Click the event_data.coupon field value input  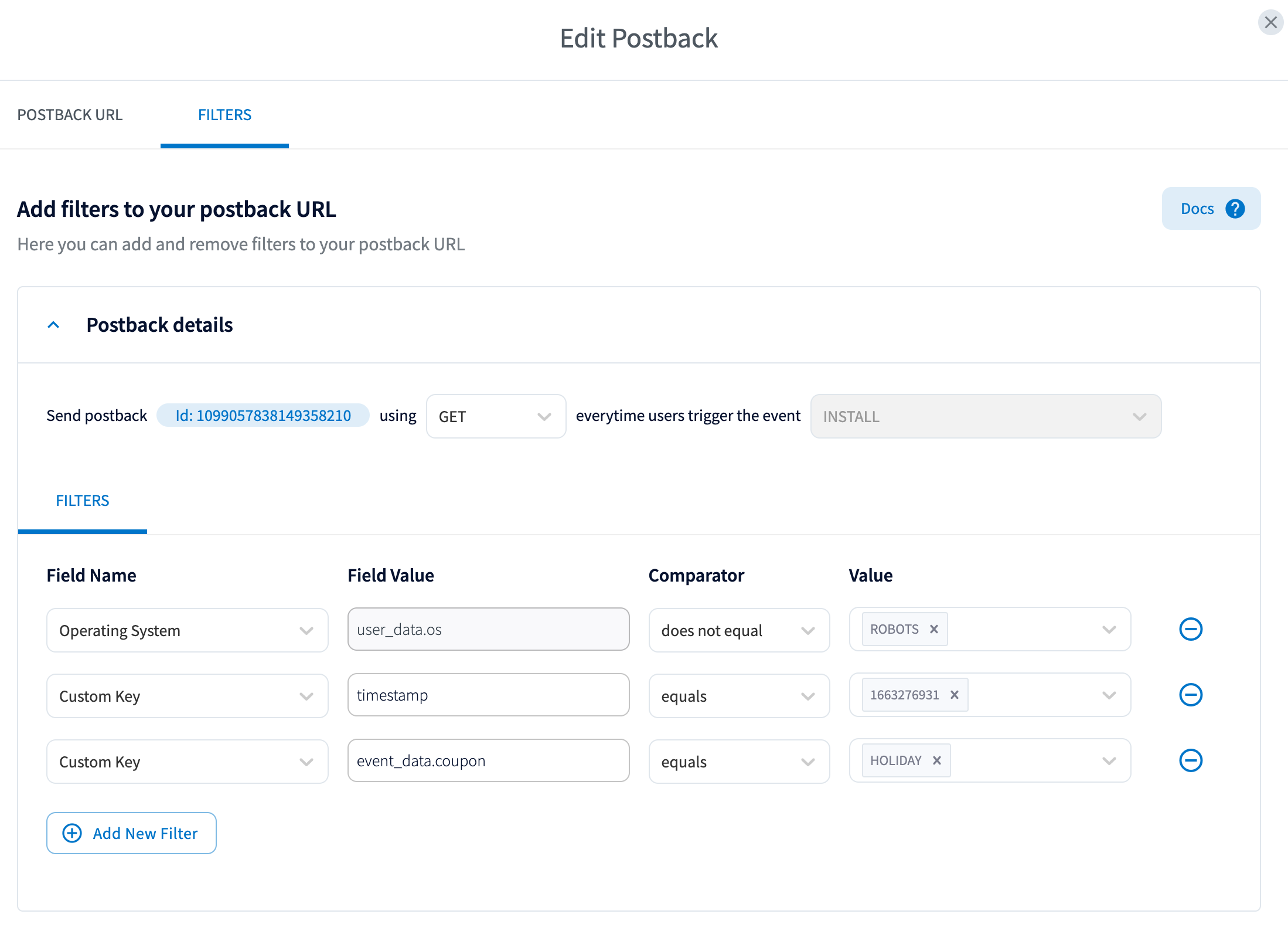[489, 760]
